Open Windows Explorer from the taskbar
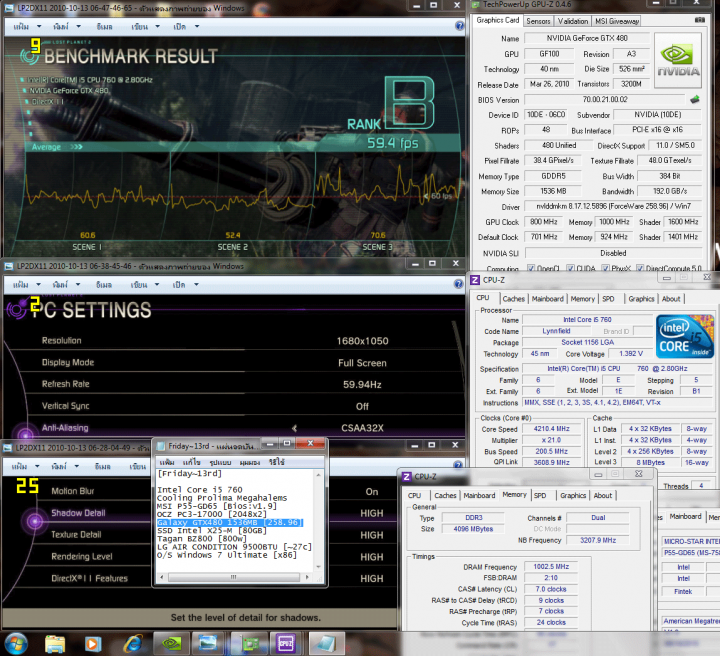The width and height of the screenshot is (720, 656). [55, 644]
